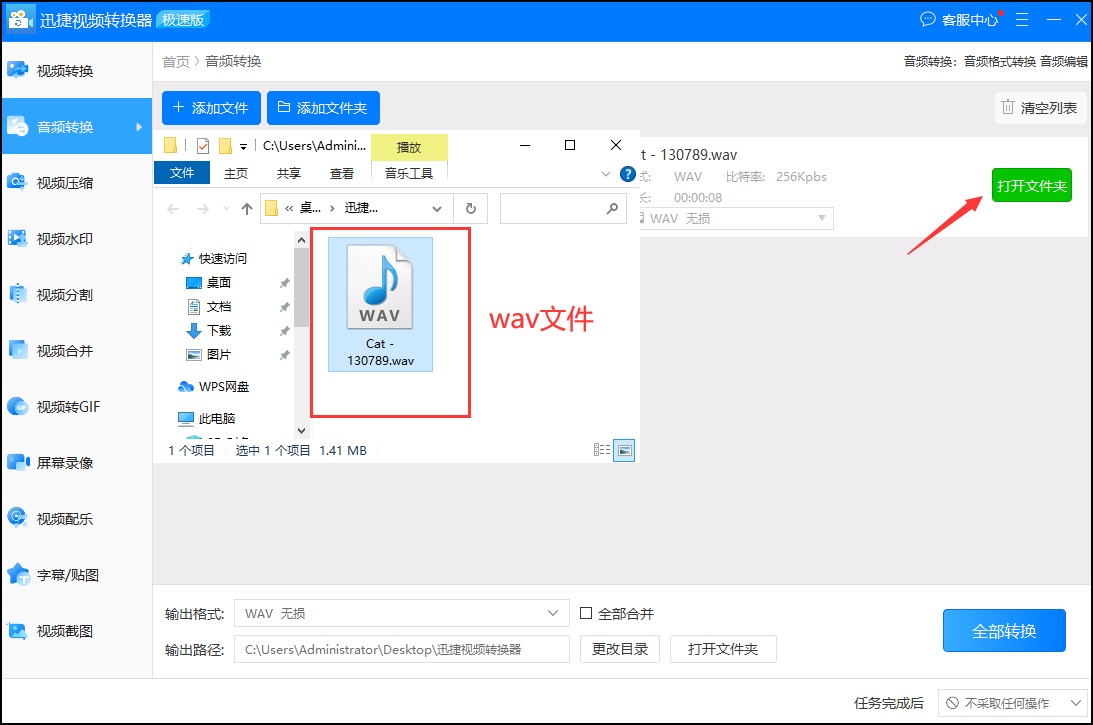Start conversion with 全部转换
This screenshot has width=1093, height=725.
[1004, 630]
